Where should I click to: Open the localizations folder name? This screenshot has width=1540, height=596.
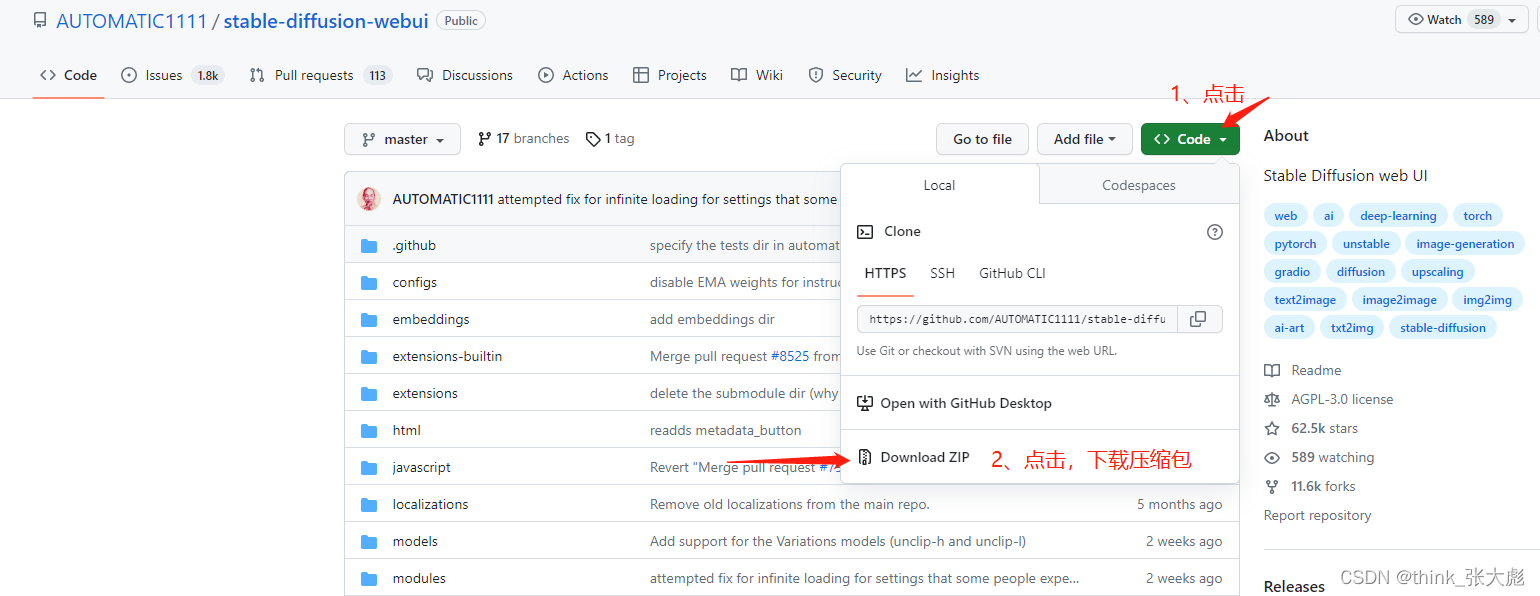click(430, 504)
